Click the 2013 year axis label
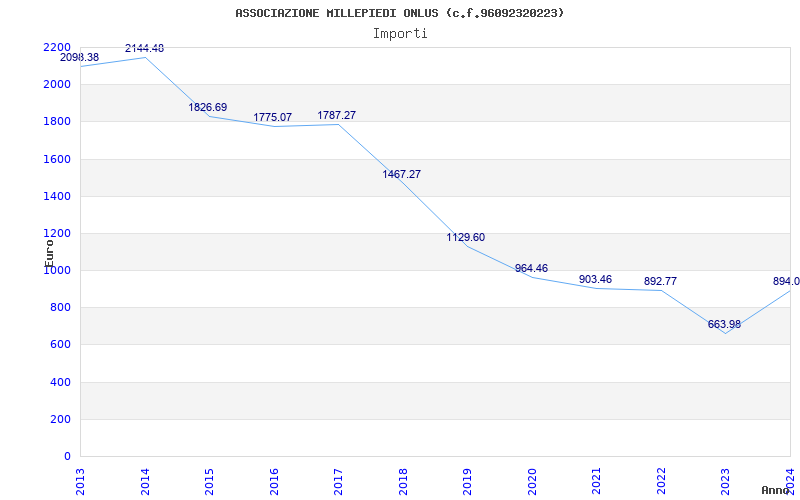The image size is (800, 500). click(80, 480)
